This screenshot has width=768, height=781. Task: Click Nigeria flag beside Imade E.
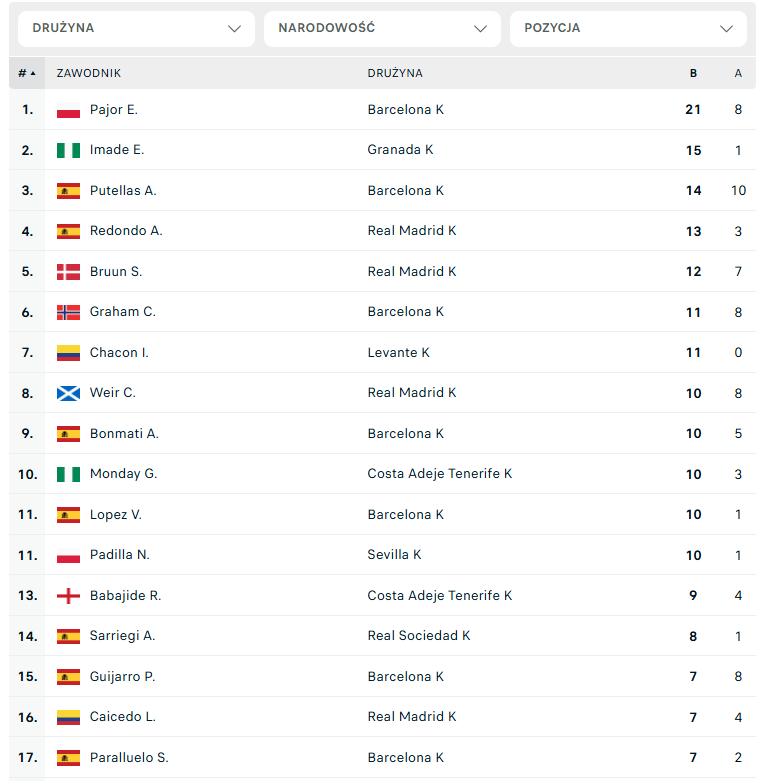(68, 150)
